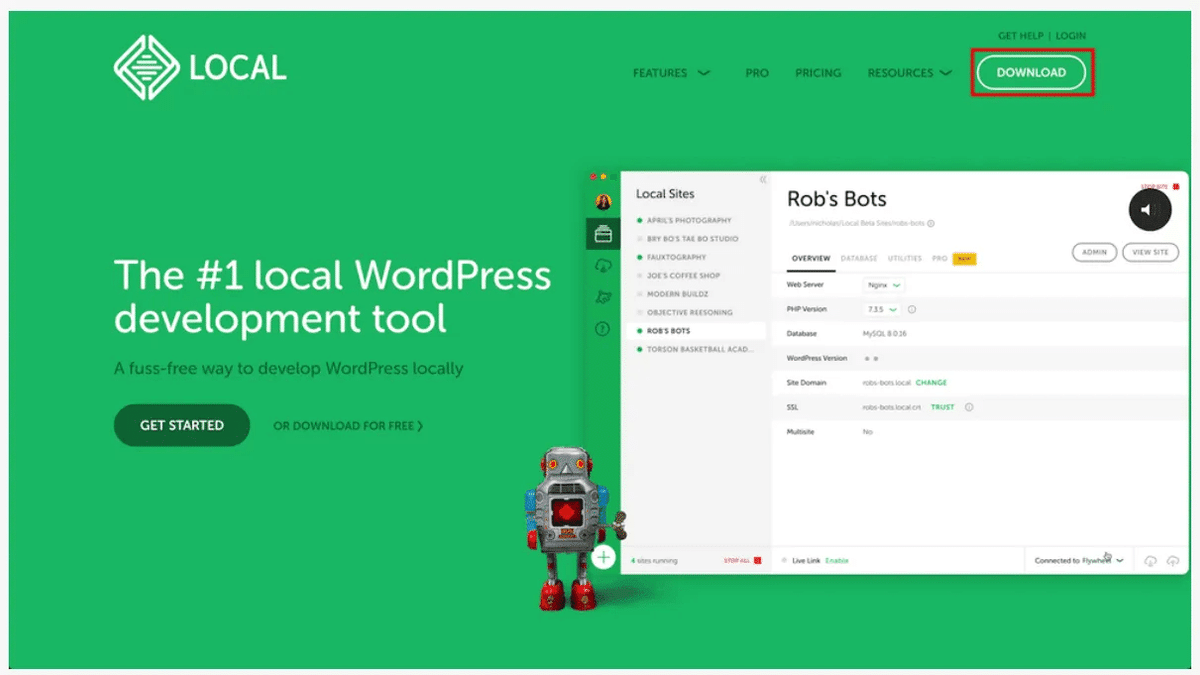The width and height of the screenshot is (1200, 675).
Task: Click the Login link
Action: (1071, 36)
